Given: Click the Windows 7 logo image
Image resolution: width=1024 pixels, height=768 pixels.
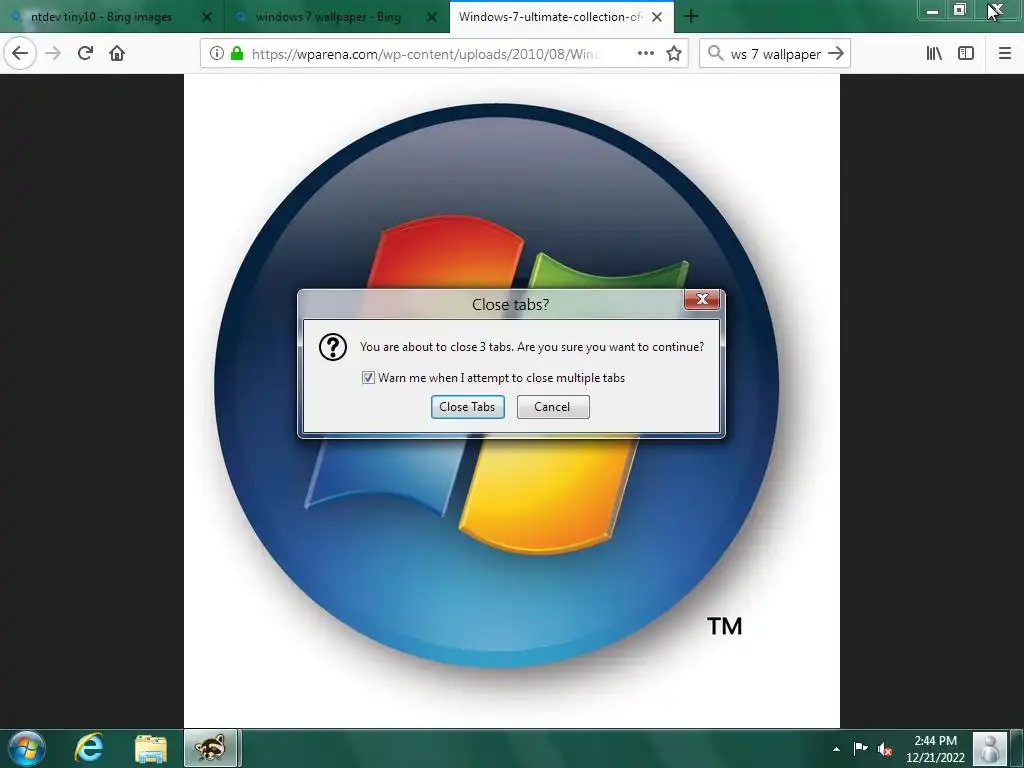Looking at the screenshot, I should (x=511, y=400).
